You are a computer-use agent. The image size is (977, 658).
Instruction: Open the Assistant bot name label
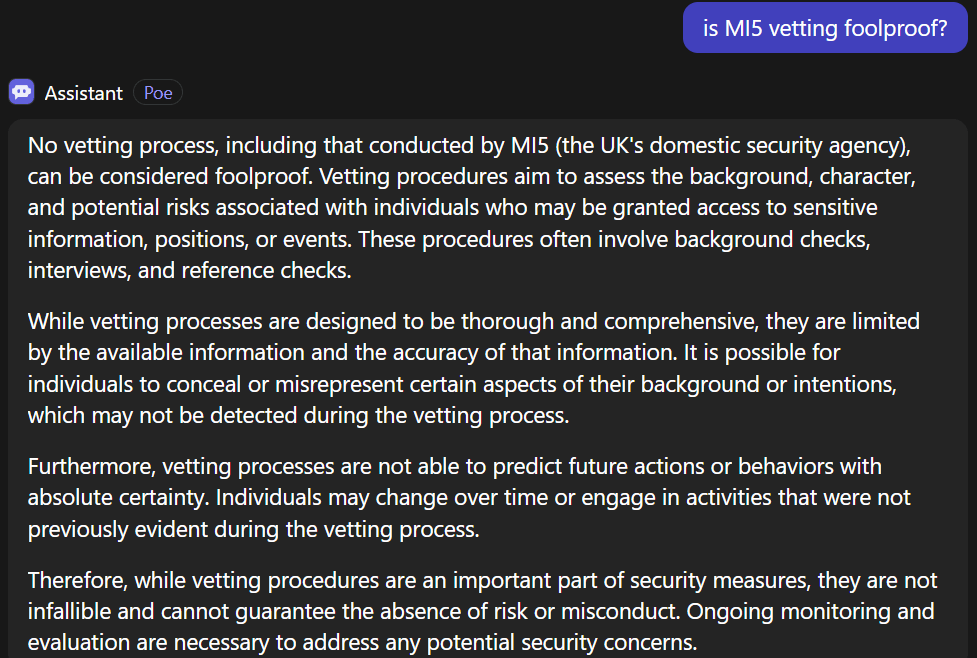[x=84, y=93]
